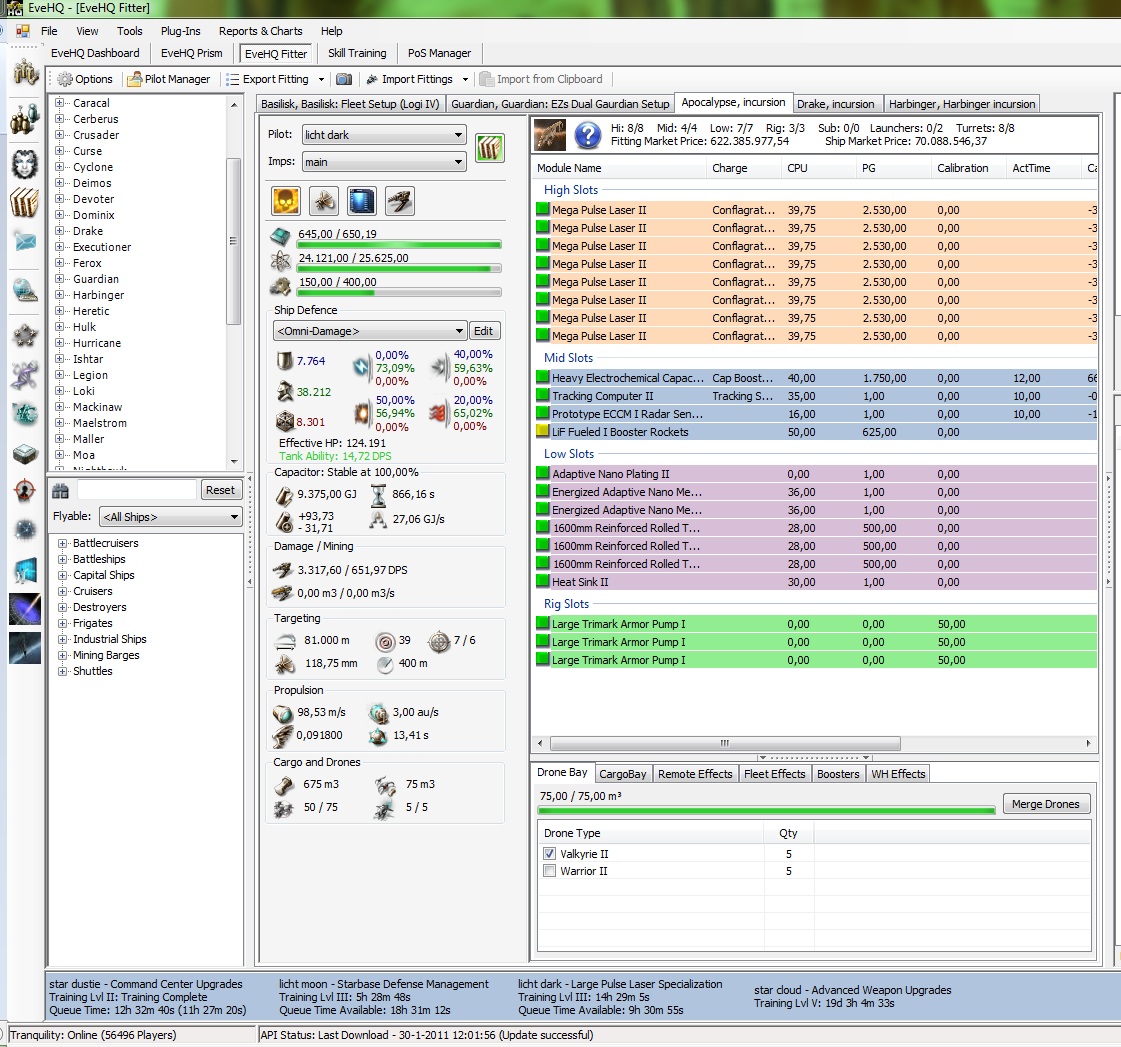Click the module list horizontal scrollbar
Image resolution: width=1121 pixels, height=1047 pixels.
pos(724,743)
